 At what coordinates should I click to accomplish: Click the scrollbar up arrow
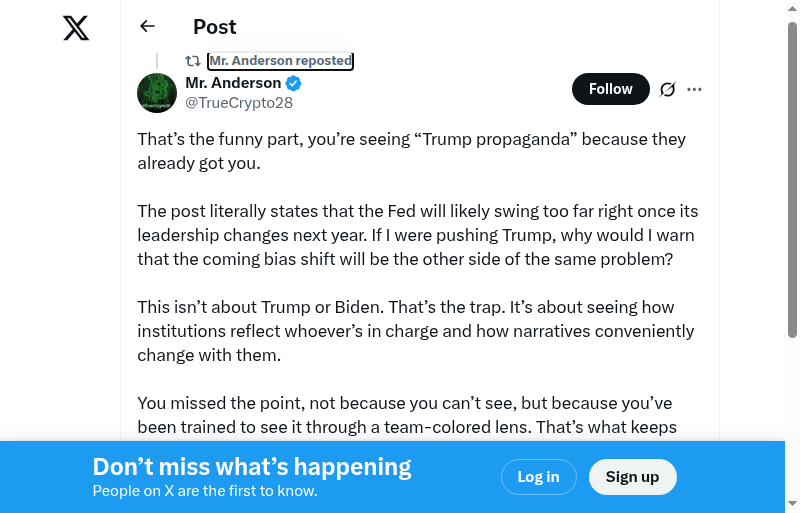coord(792,8)
